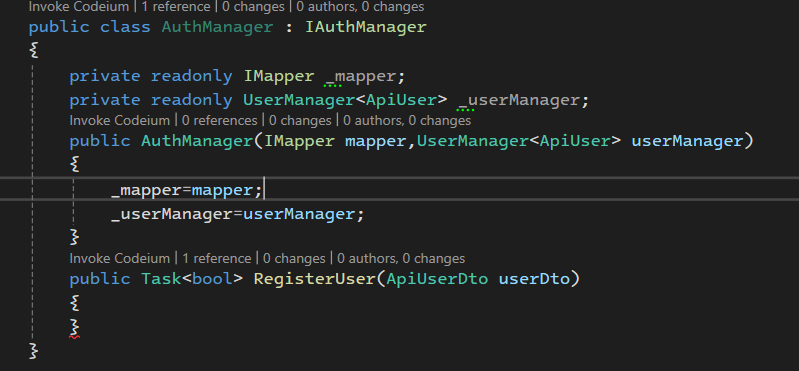Click Invoke Codeium above the AuthManager class declaration
The image size is (799, 371).
click(x=78, y=7)
